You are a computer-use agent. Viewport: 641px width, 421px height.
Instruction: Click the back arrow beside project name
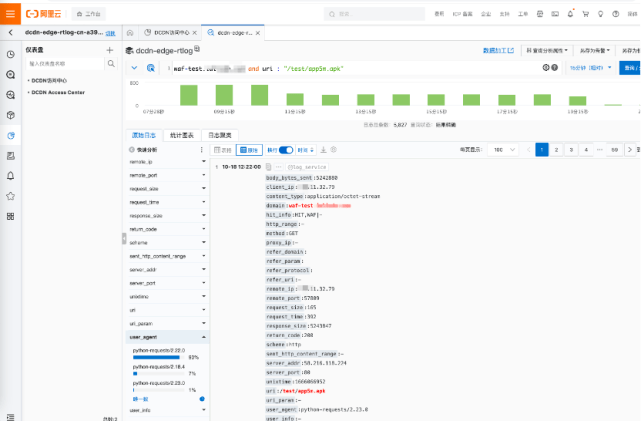point(10,33)
